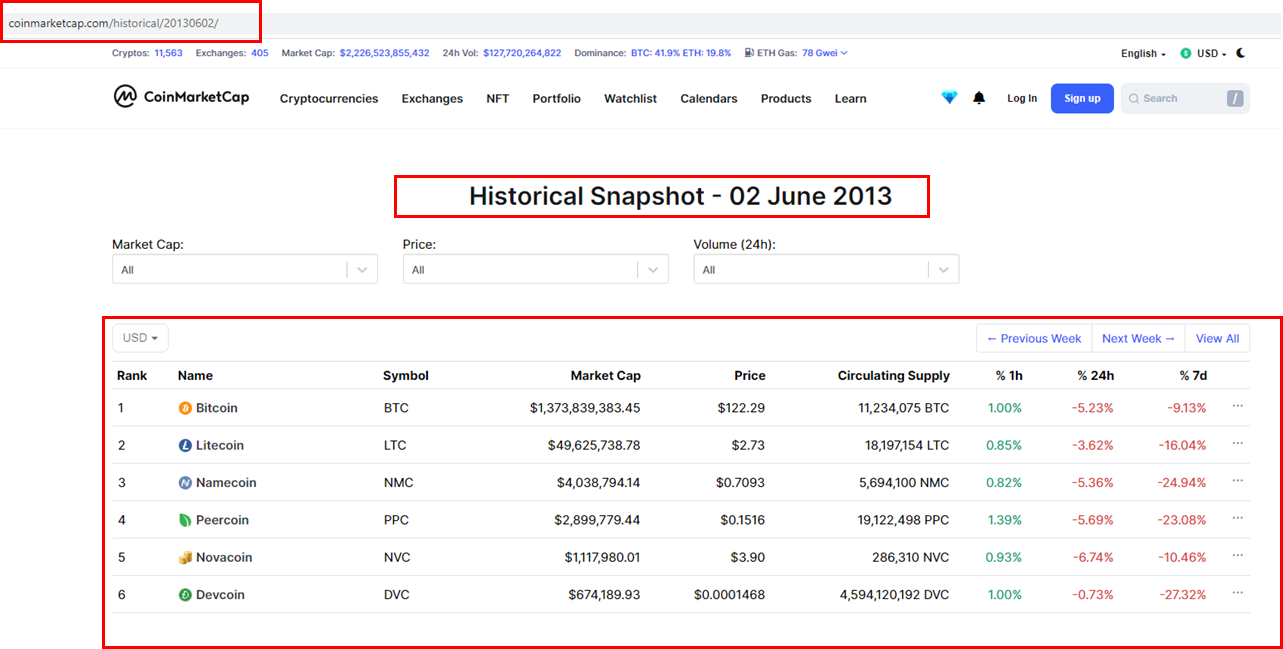Open the Exchanges menu
1283x649 pixels.
[432, 98]
